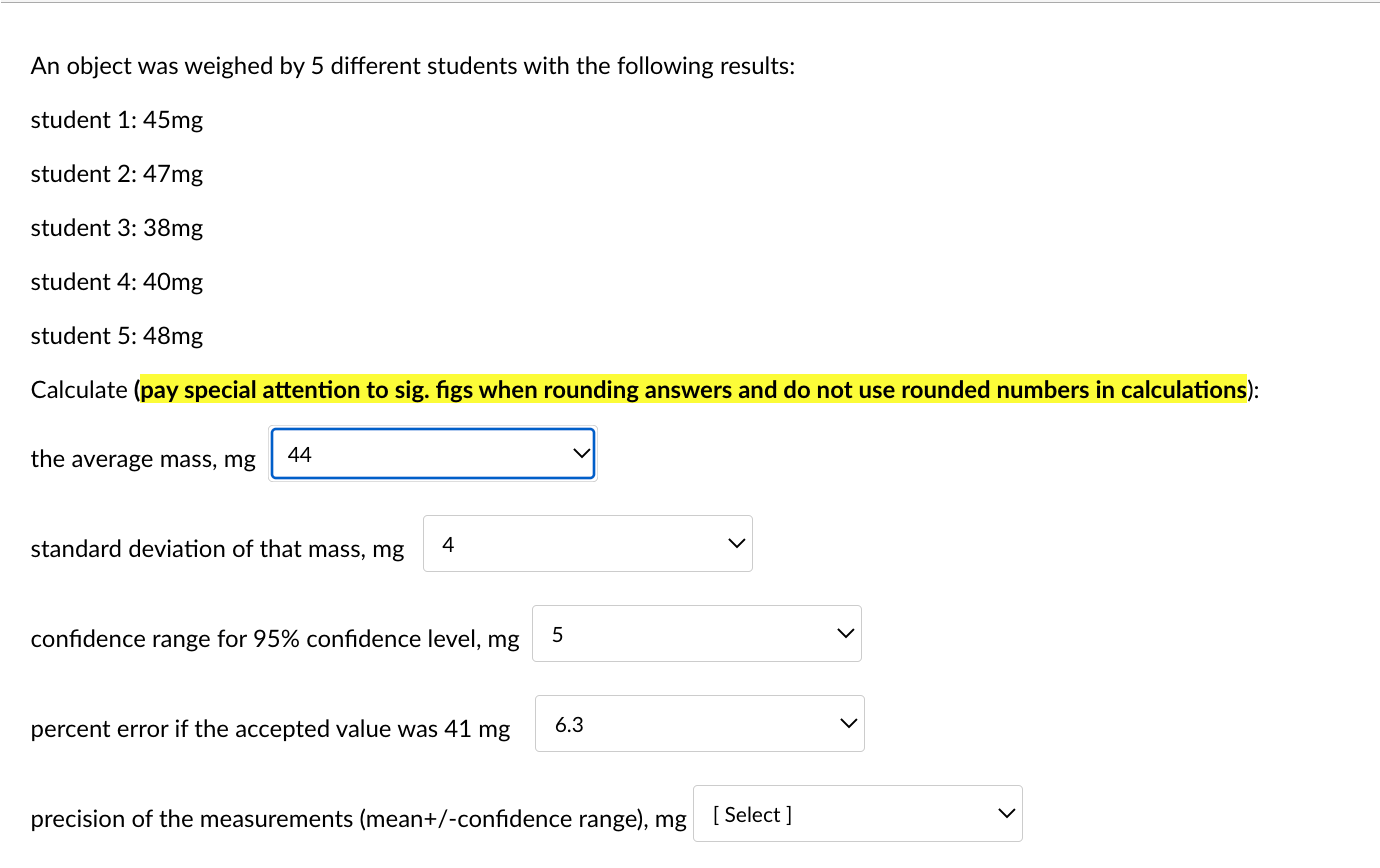Click the 'the average mass, mg' label

[x=143, y=459]
